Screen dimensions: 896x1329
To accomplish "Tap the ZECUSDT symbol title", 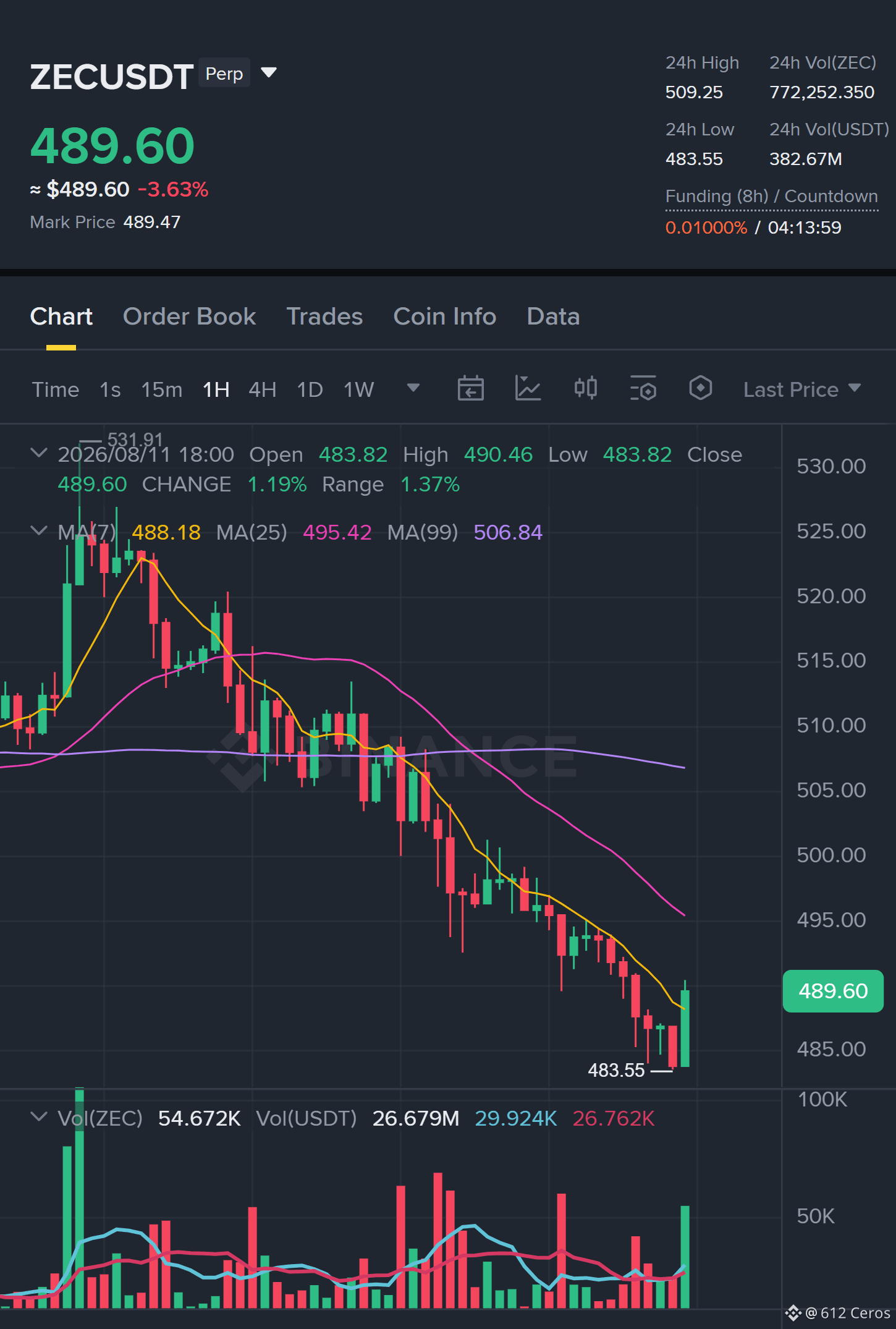I will click(112, 77).
